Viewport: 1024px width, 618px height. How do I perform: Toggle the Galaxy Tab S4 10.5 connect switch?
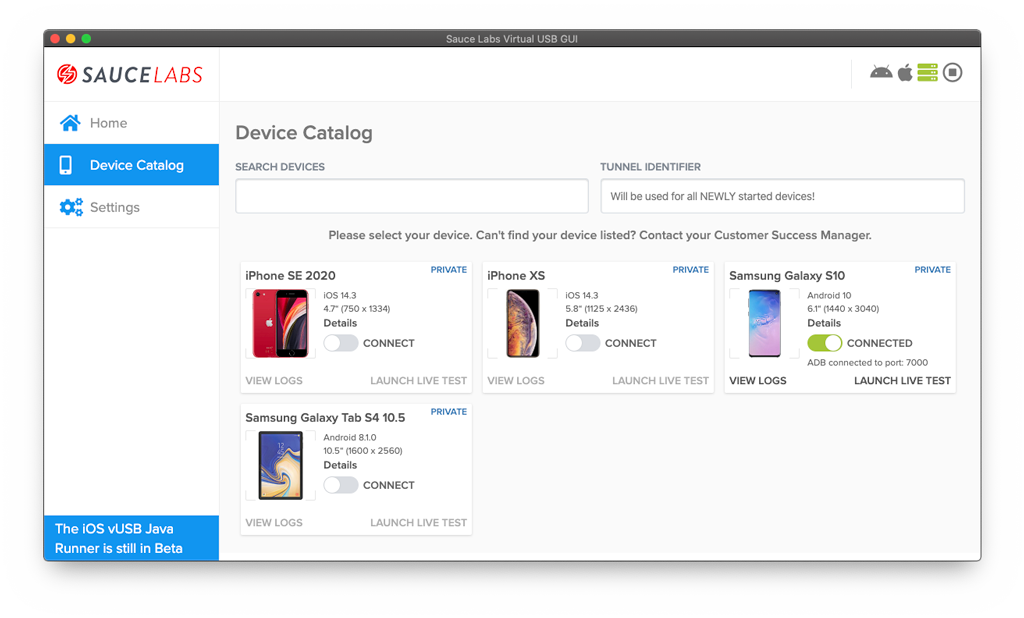click(x=340, y=485)
